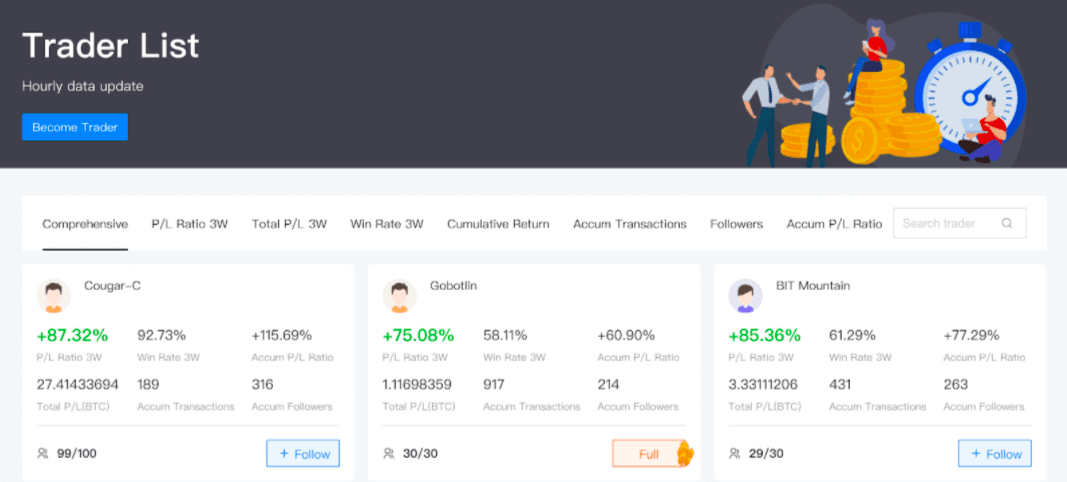Show the Cumulative Return tab
The image size is (1067, 482).
click(x=498, y=224)
